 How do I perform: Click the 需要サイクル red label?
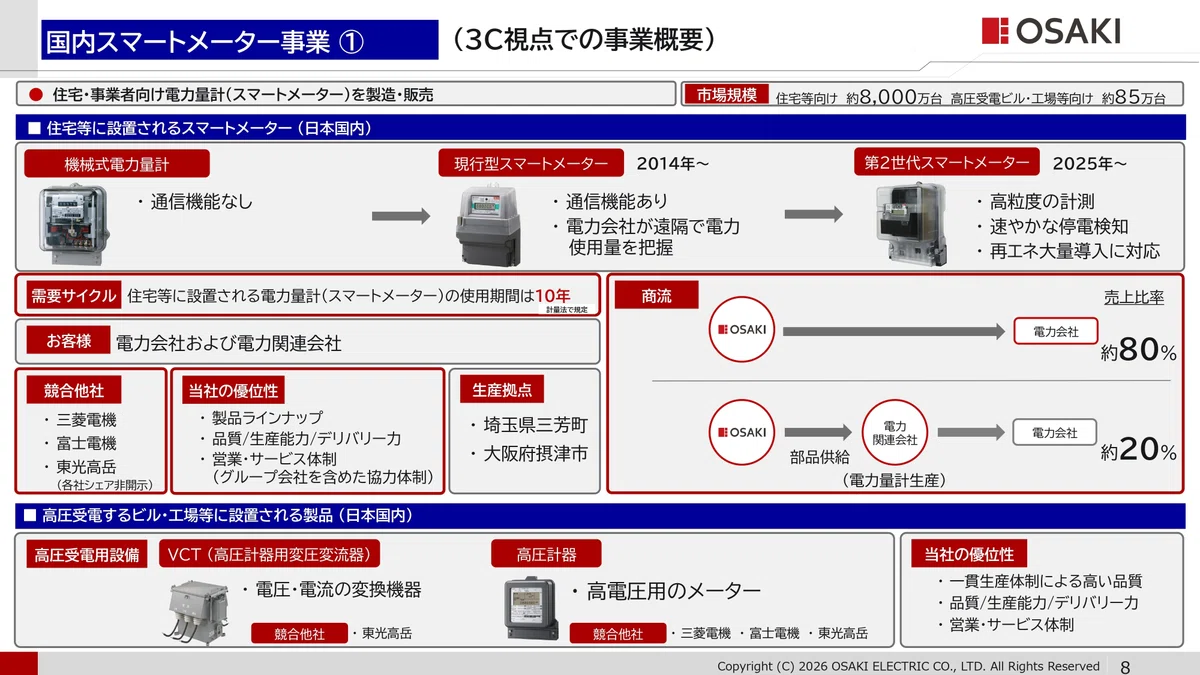tap(73, 295)
